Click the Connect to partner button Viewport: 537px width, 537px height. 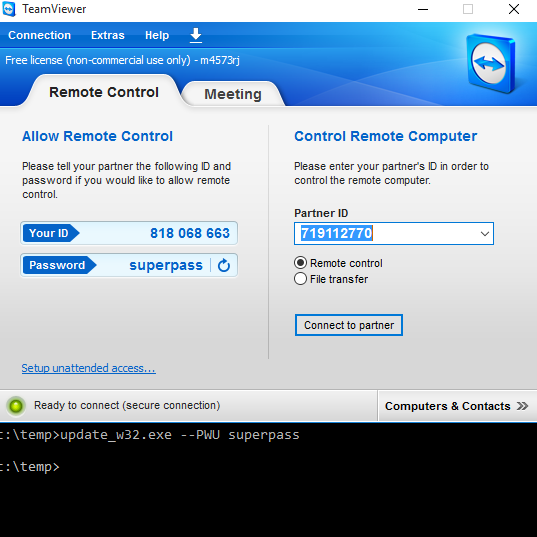(349, 325)
